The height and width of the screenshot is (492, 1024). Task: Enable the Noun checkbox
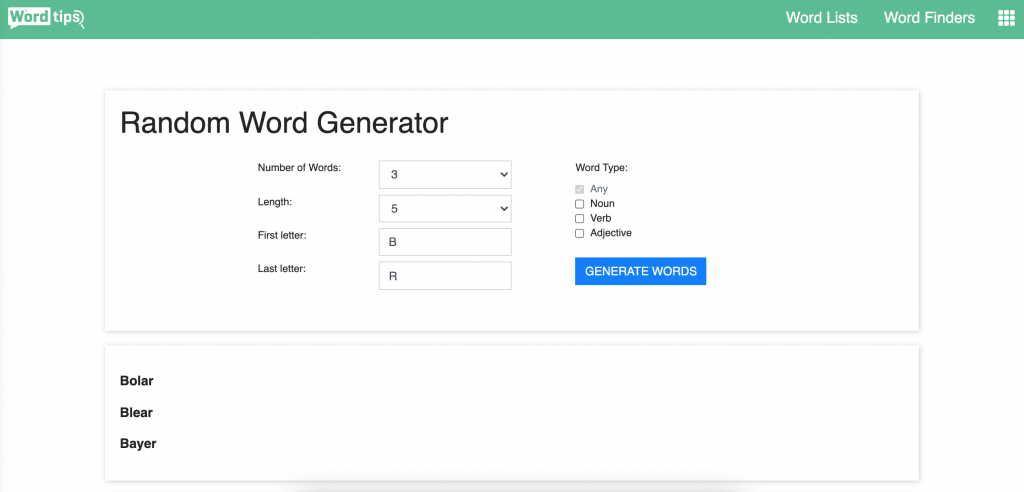pos(580,204)
